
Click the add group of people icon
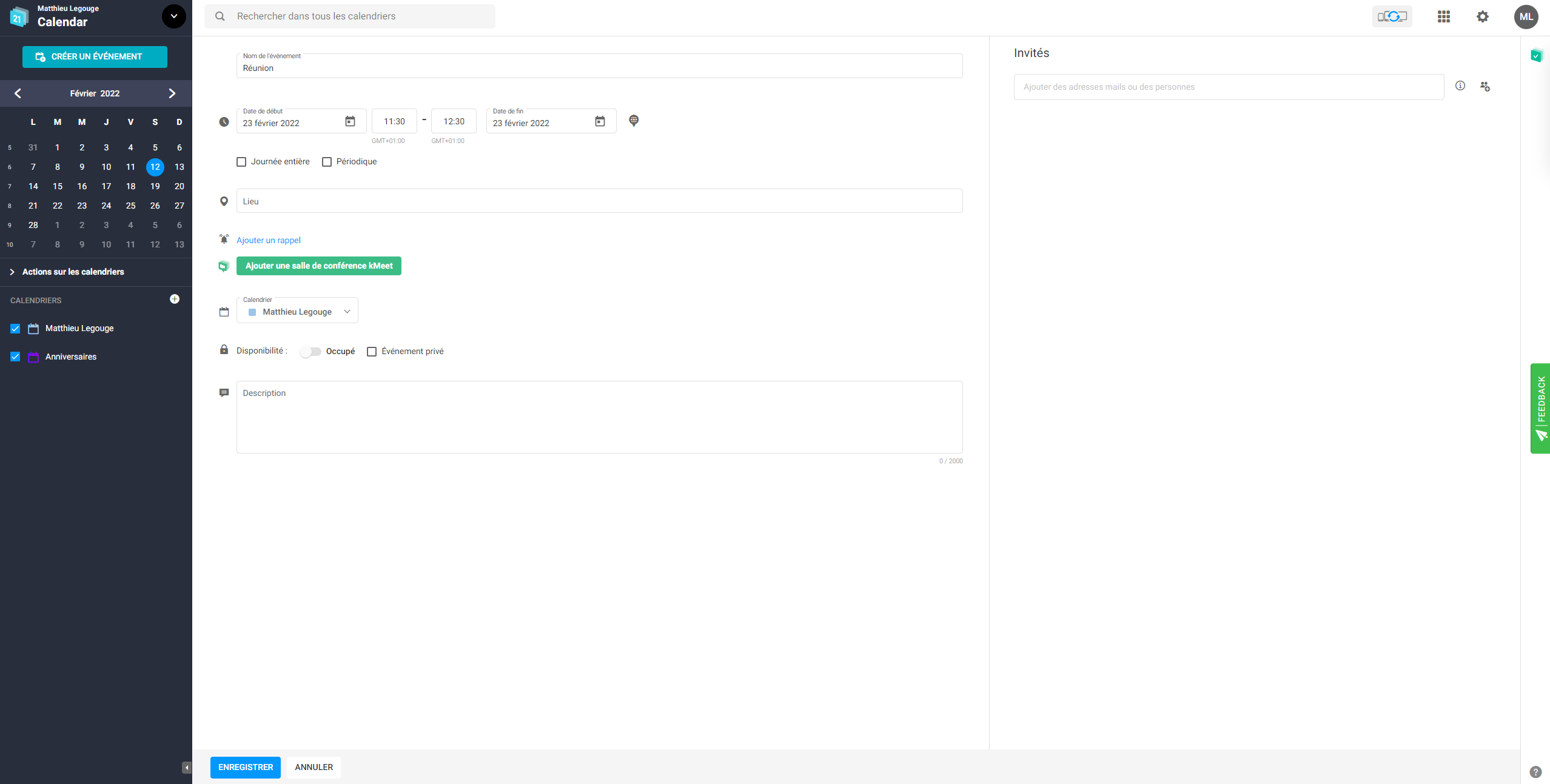1485,87
